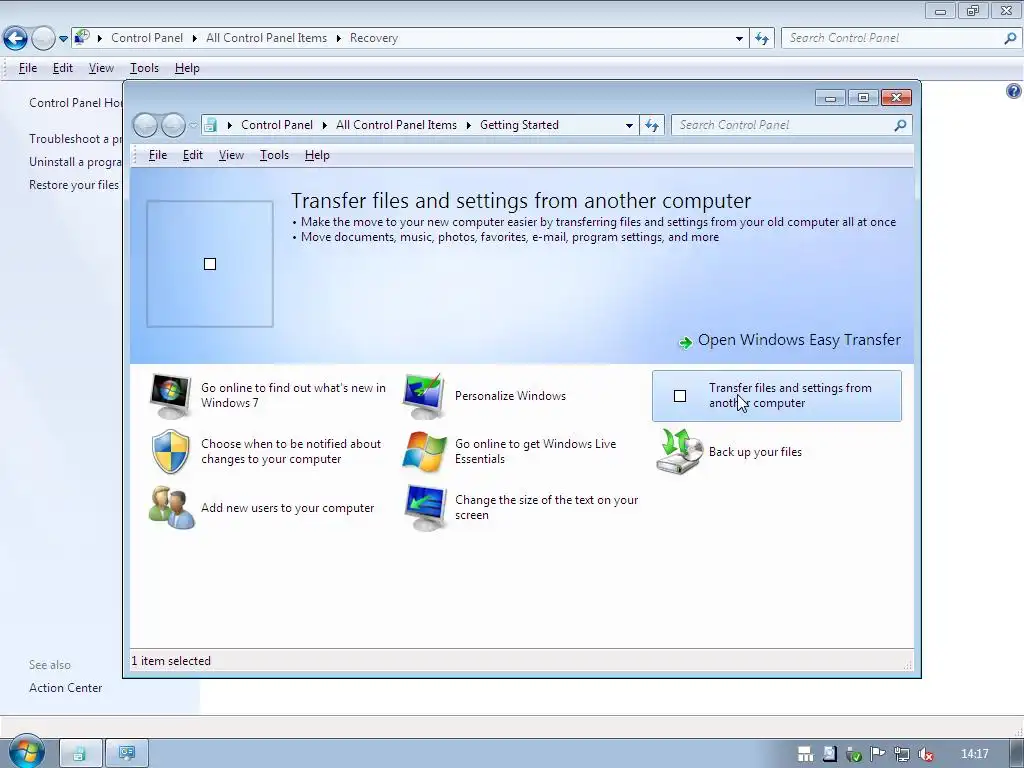Viewport: 1024px width, 768px height.
Task: Select Change the size of the text item
Action: pos(547,507)
